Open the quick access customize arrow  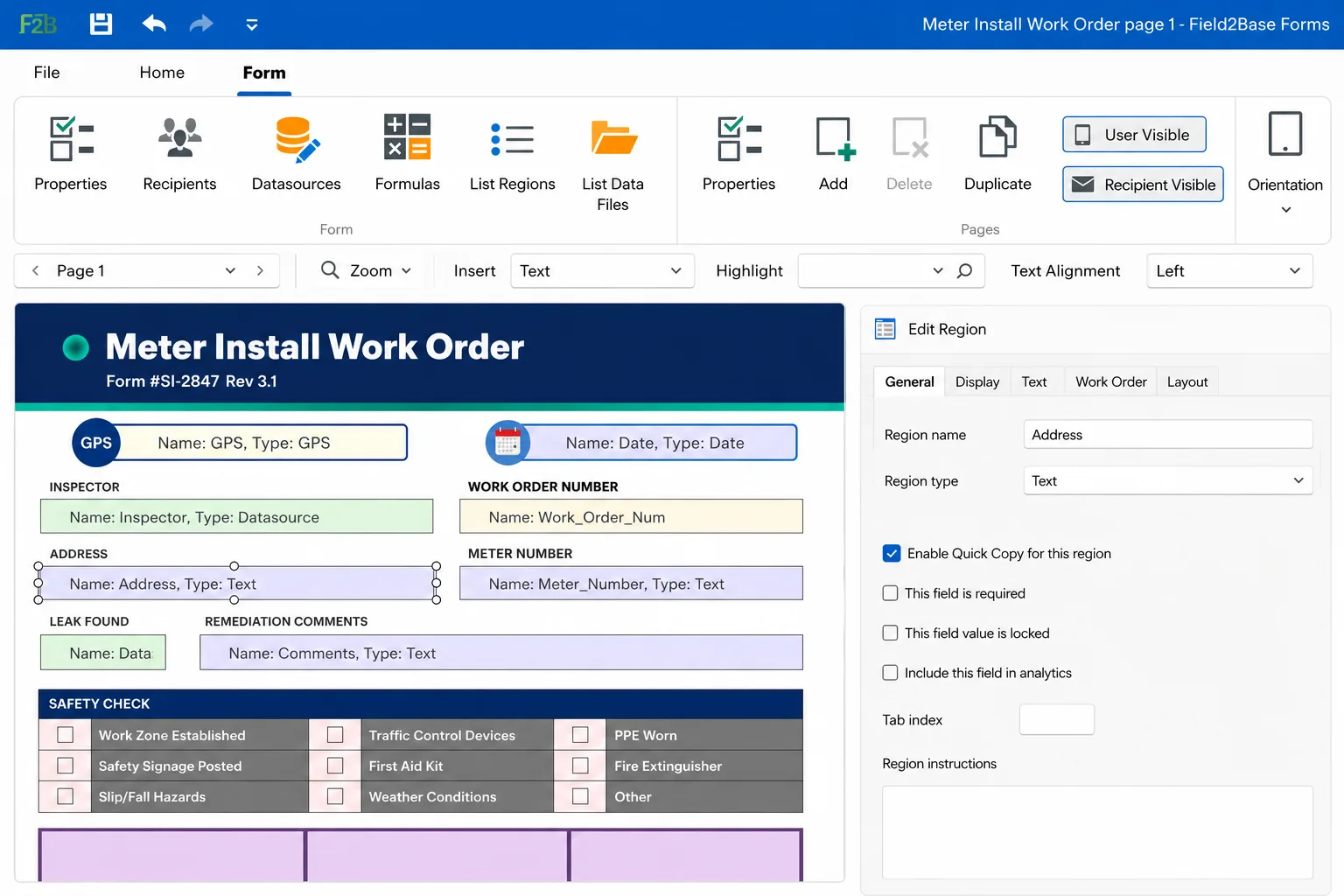coord(252,24)
